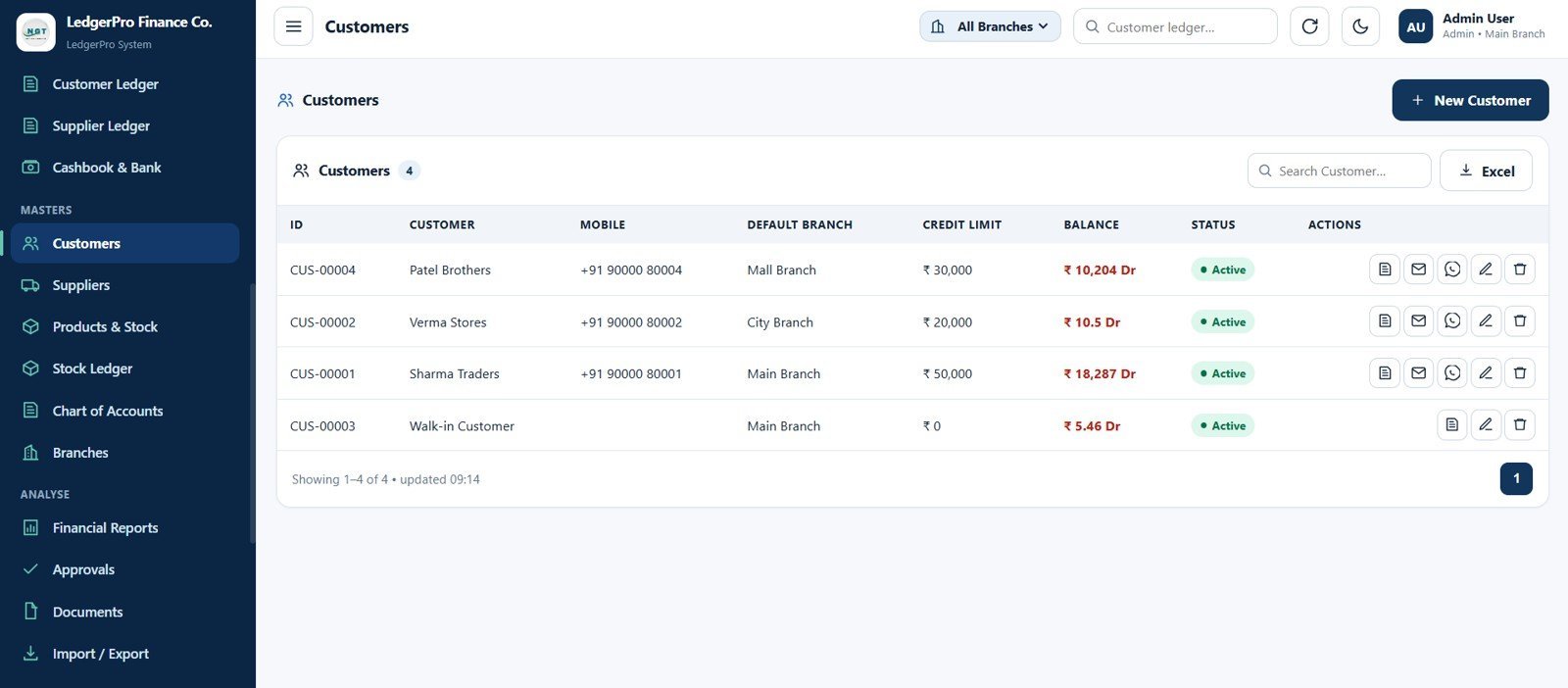Screen dimensions: 1568x688
Task: Edit the Sharma Traders customer record
Action: coord(1486,373)
